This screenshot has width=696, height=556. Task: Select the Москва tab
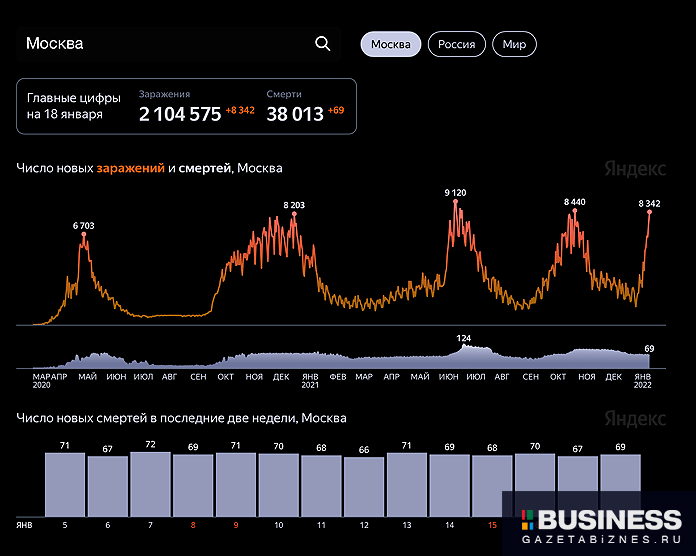(390, 45)
